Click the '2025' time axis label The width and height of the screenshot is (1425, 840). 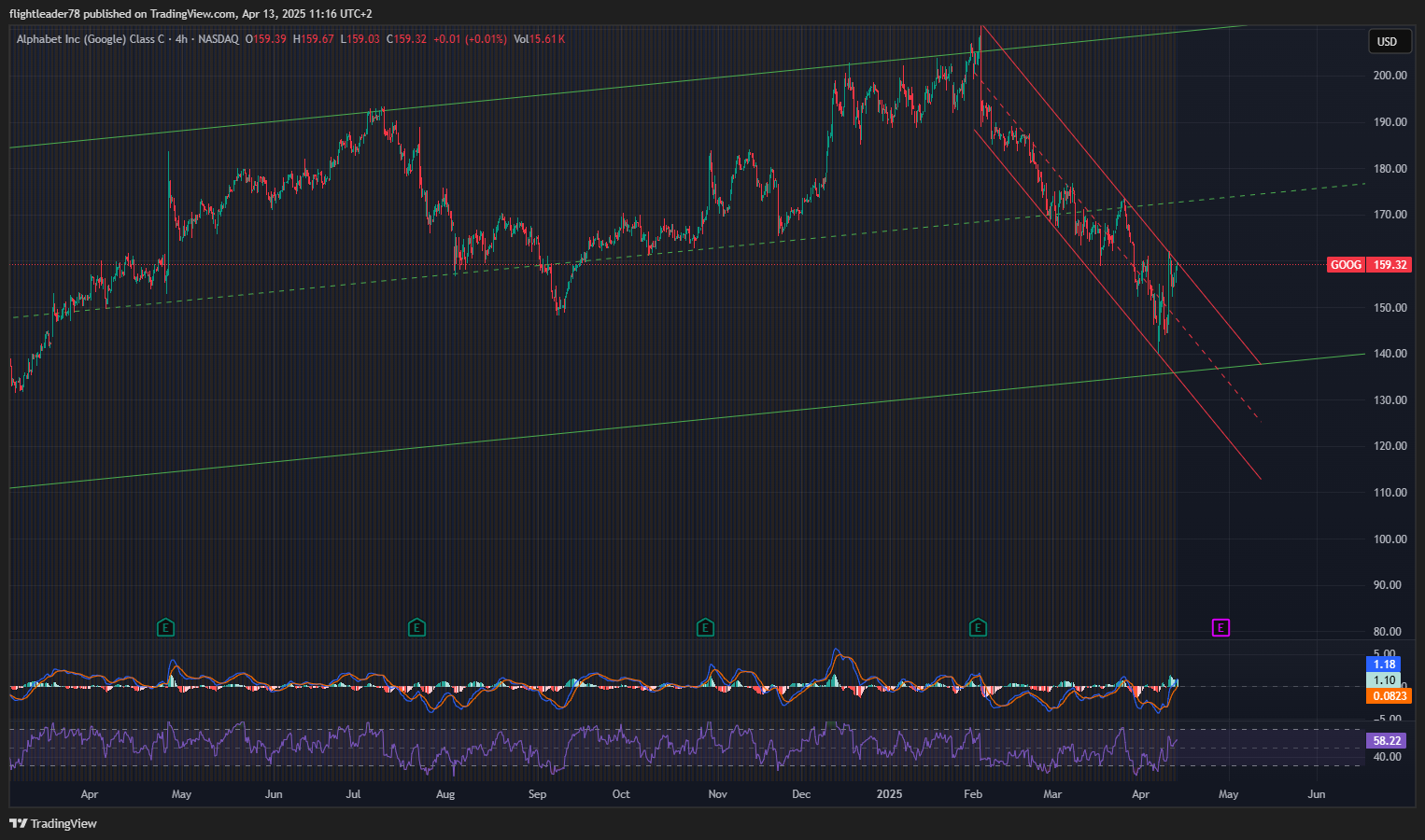point(889,795)
